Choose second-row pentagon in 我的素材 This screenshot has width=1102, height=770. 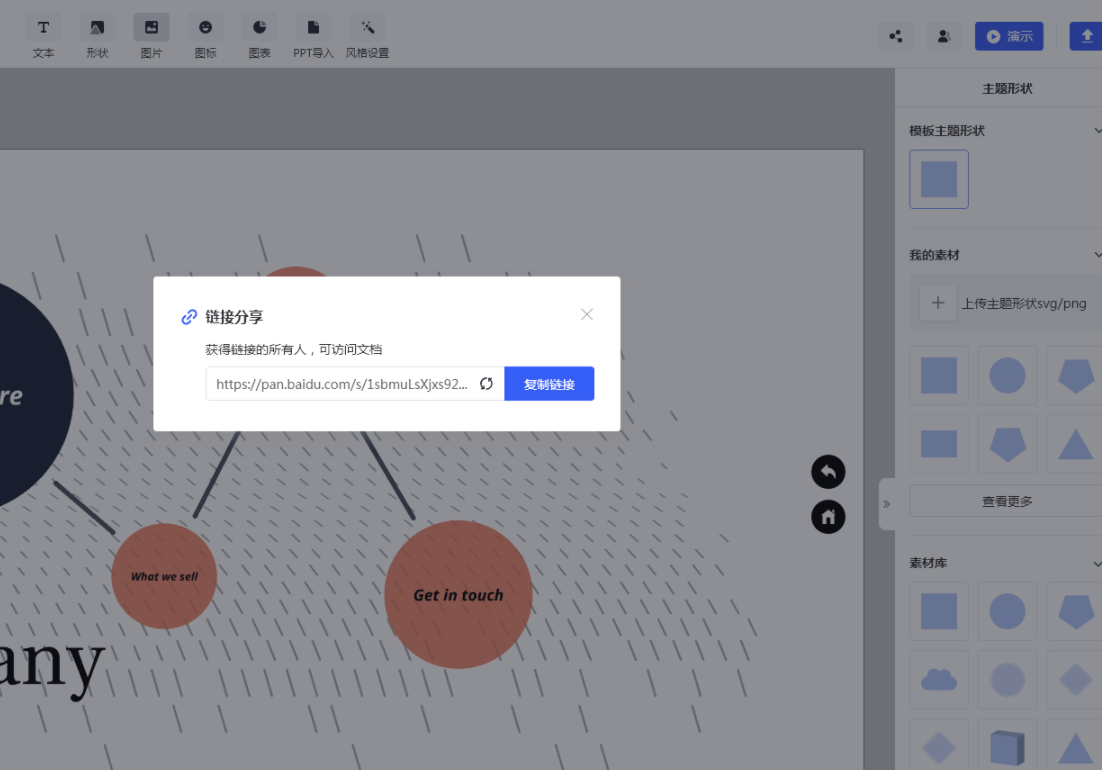(1007, 443)
